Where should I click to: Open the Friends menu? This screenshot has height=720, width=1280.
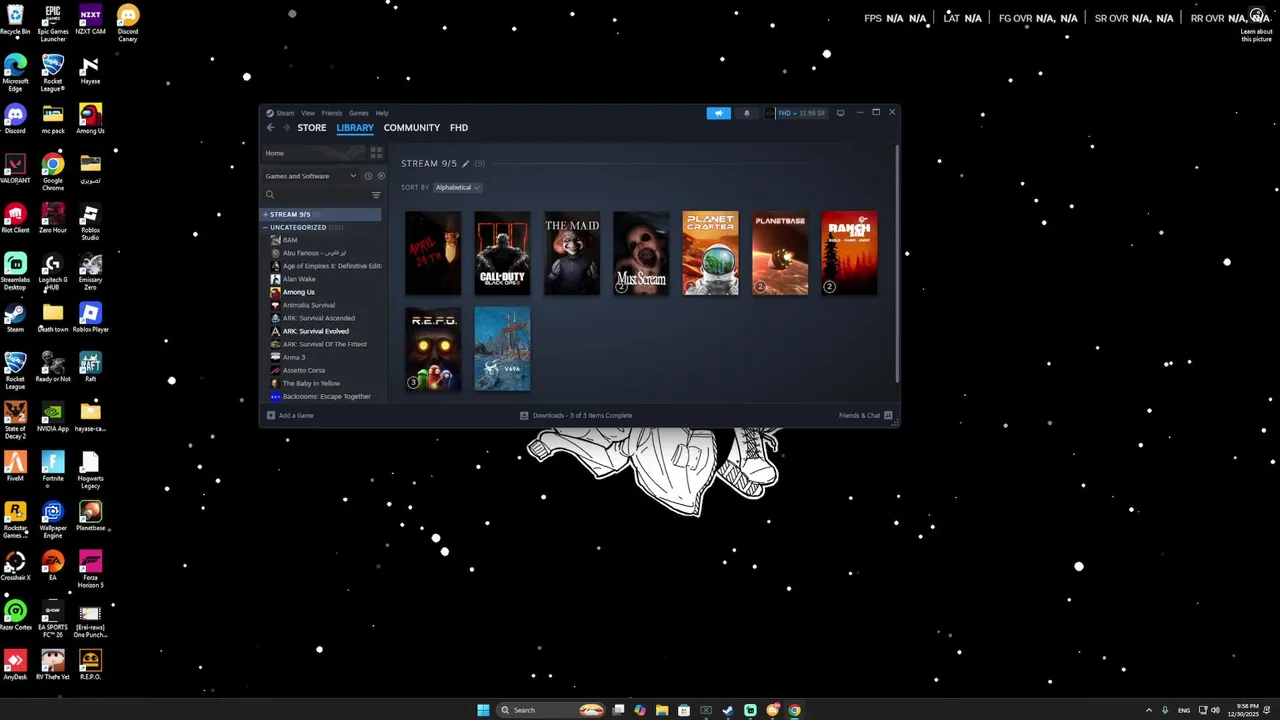coord(332,113)
